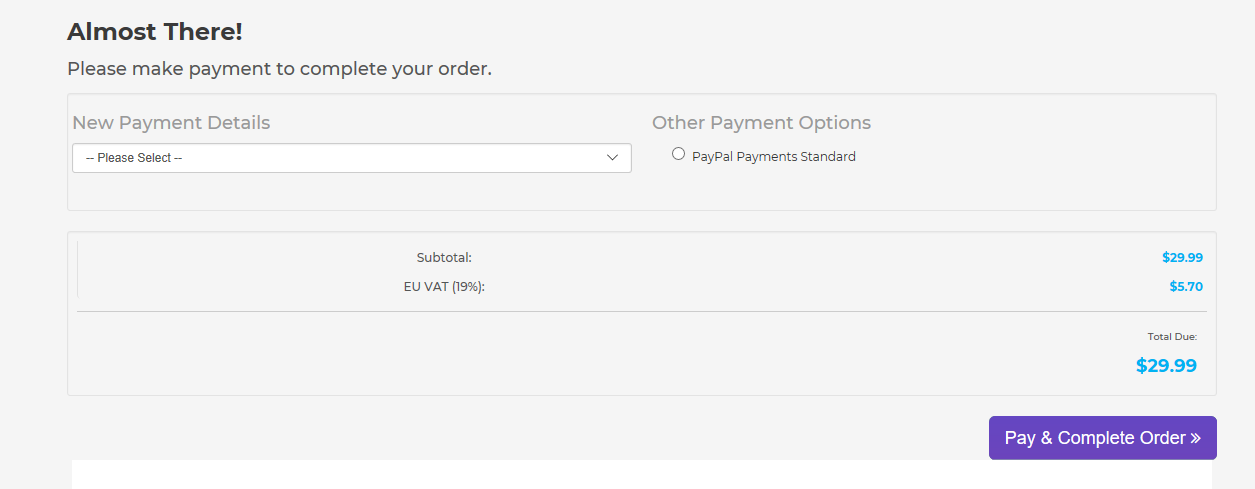Click the Total Due label
This screenshot has height=489, width=1255.
pos(1172,337)
